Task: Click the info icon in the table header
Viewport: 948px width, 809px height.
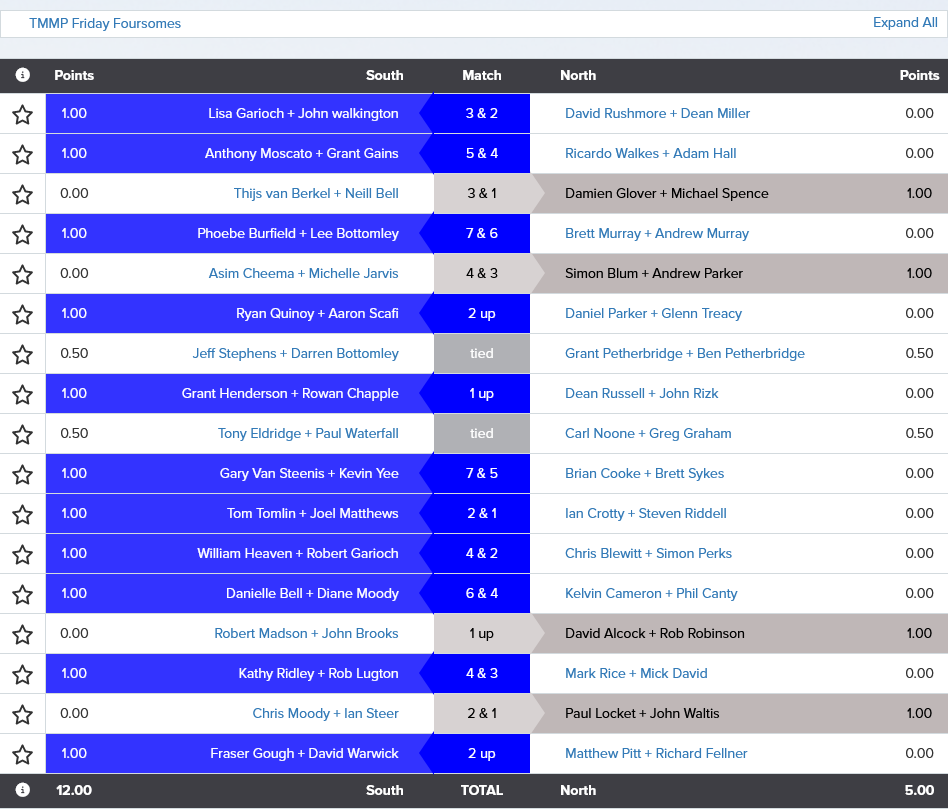Action: click(22, 75)
